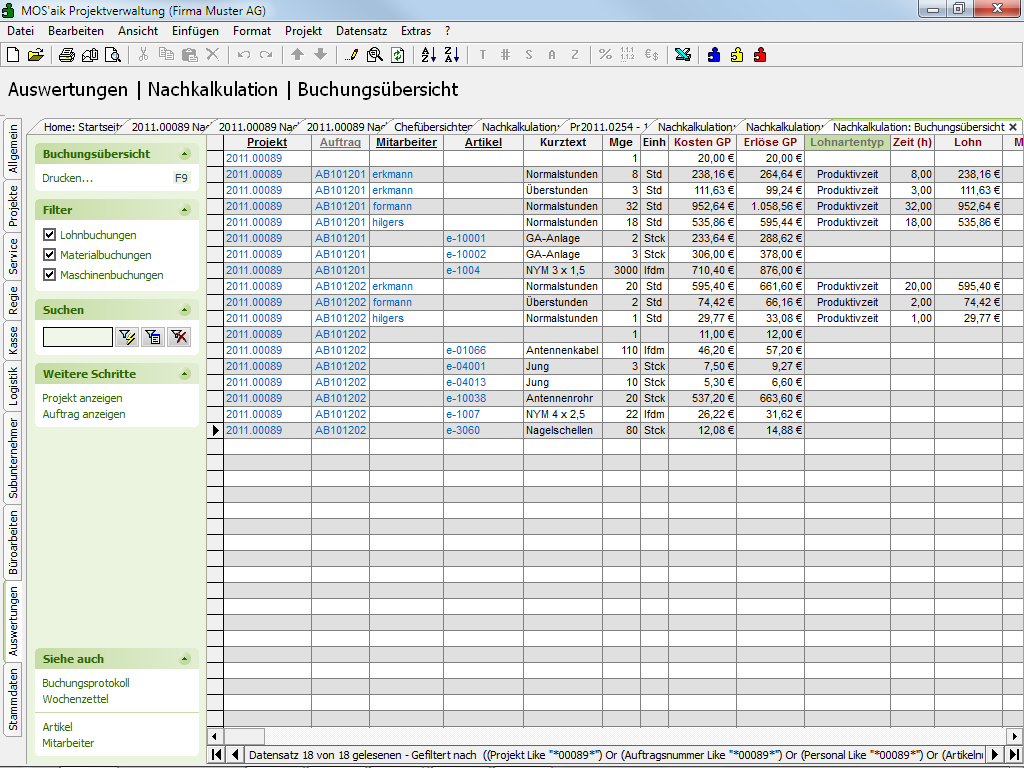Switch to the Home: Startseite tab

point(81,127)
